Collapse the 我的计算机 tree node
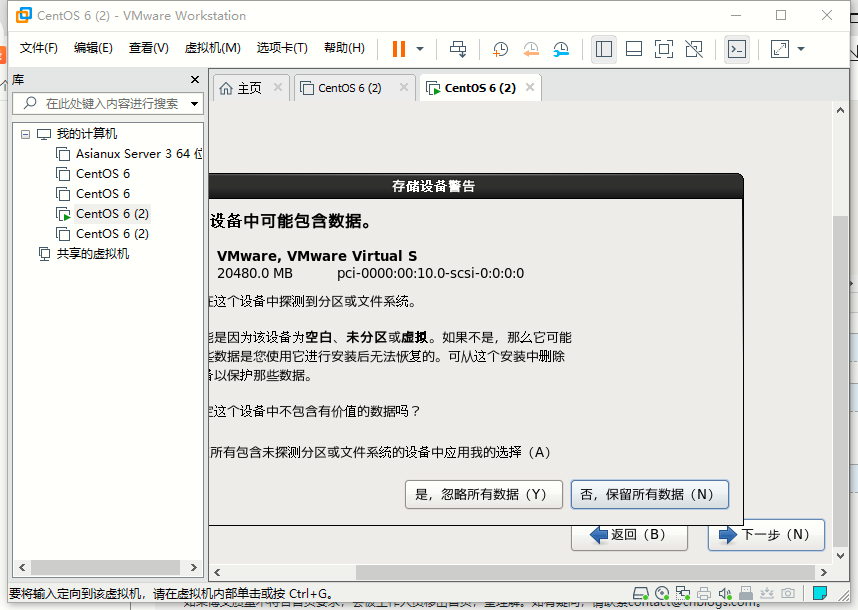858x610 pixels. pos(25,134)
